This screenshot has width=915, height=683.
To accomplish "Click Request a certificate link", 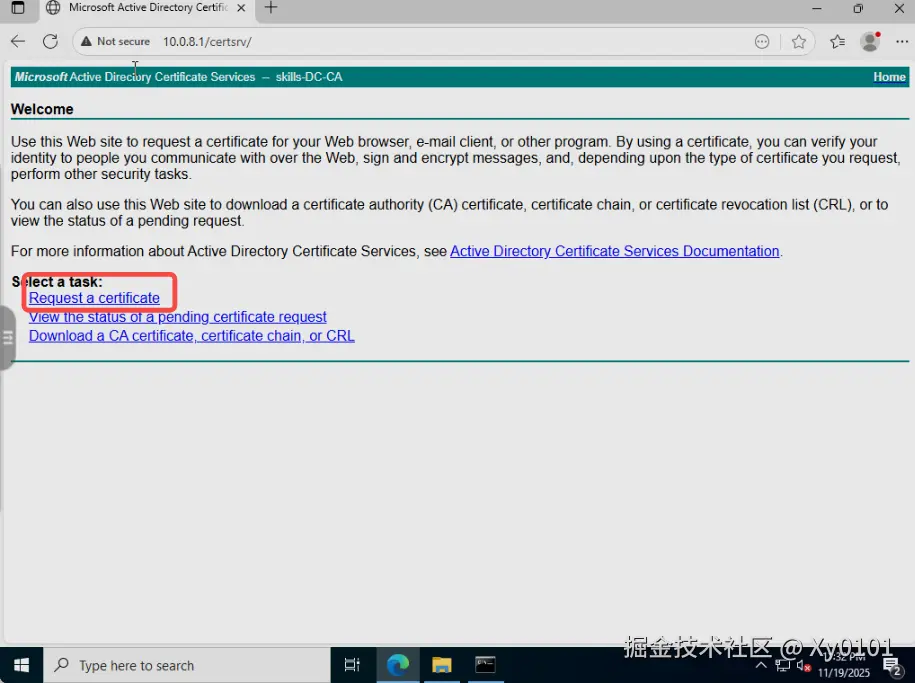I will click(94, 298).
